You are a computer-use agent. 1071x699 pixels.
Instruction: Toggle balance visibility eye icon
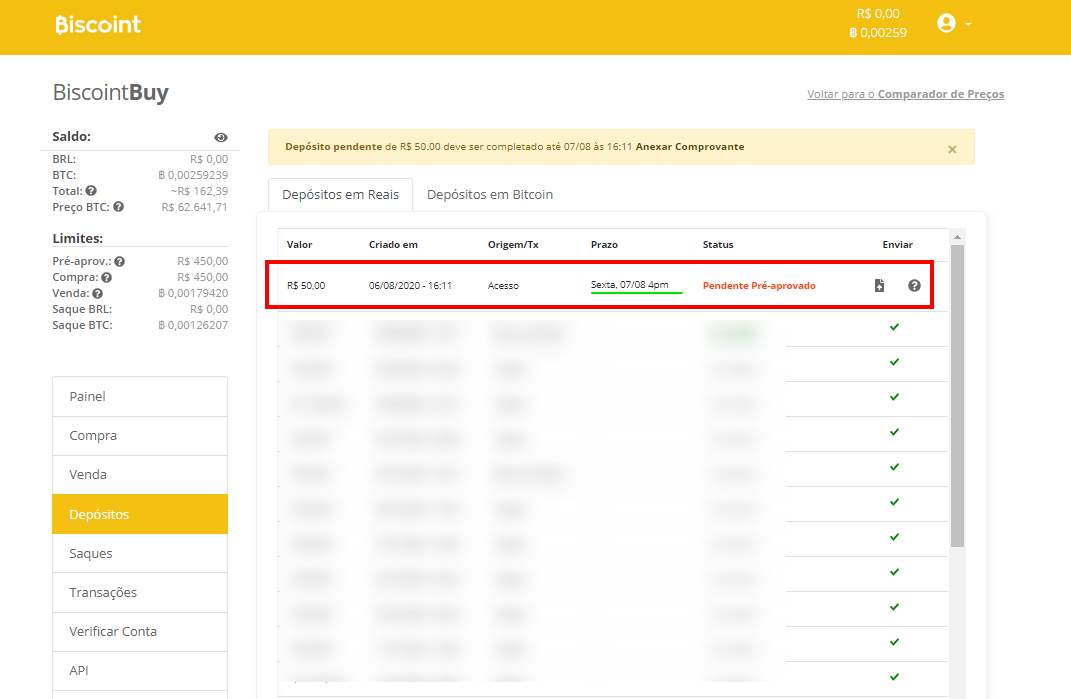[221, 137]
